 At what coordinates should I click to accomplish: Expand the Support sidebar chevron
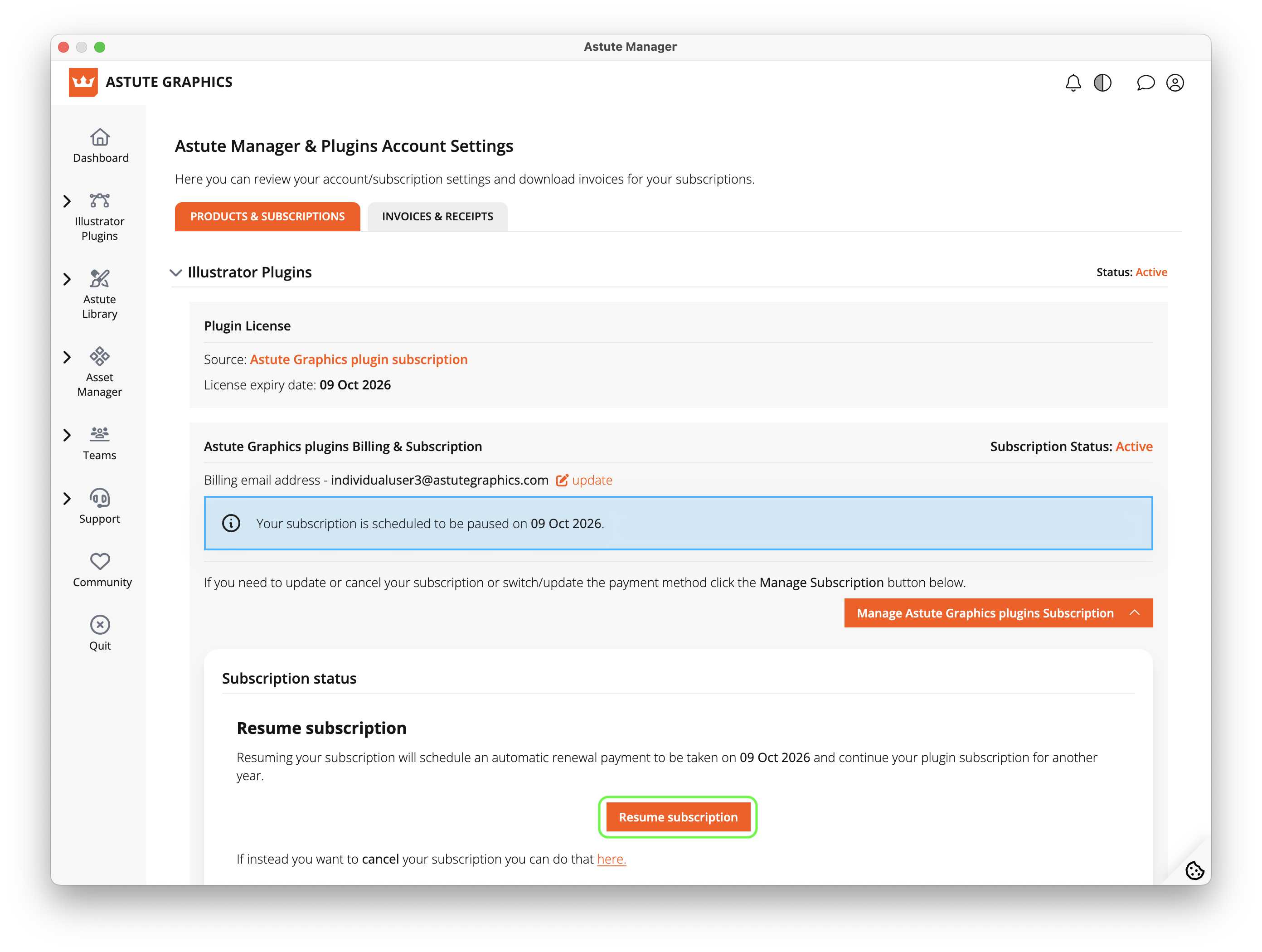[x=68, y=499]
